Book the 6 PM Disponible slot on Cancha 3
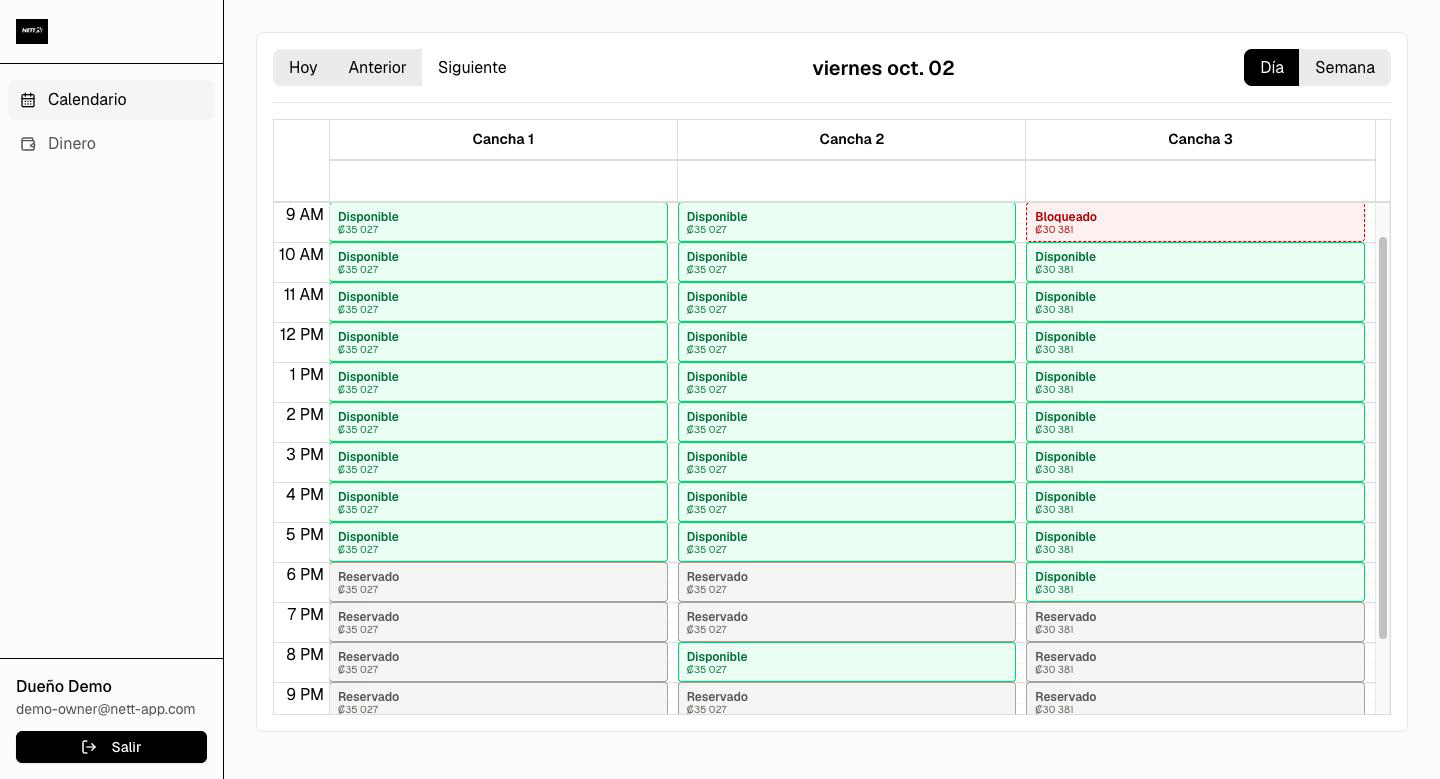The image size is (1440, 779). click(x=1195, y=582)
